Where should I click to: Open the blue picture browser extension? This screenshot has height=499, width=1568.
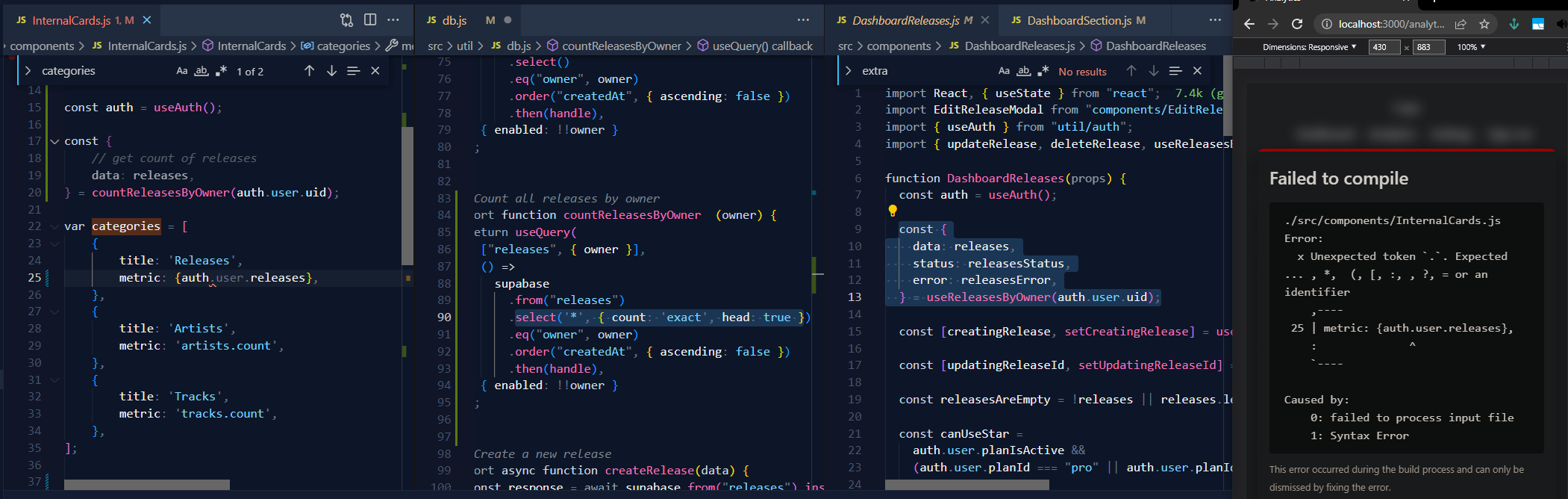coord(1538,24)
